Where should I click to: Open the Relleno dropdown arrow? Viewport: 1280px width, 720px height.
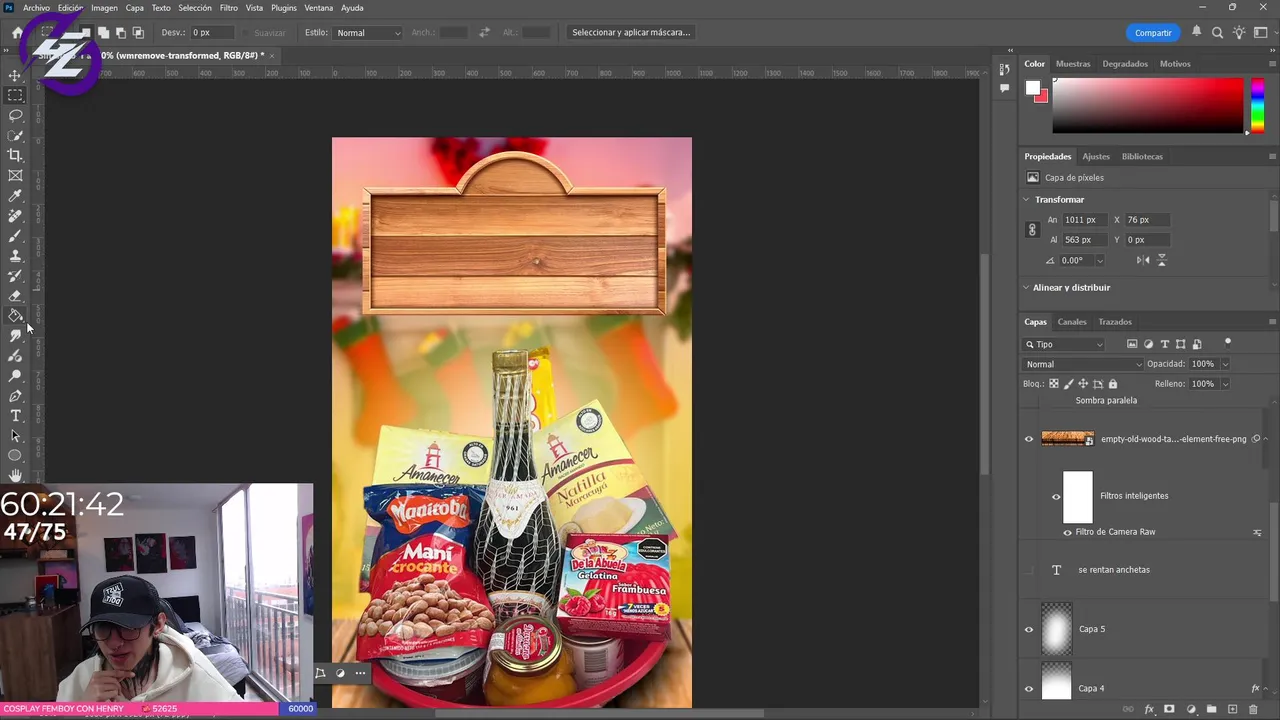coord(1225,384)
